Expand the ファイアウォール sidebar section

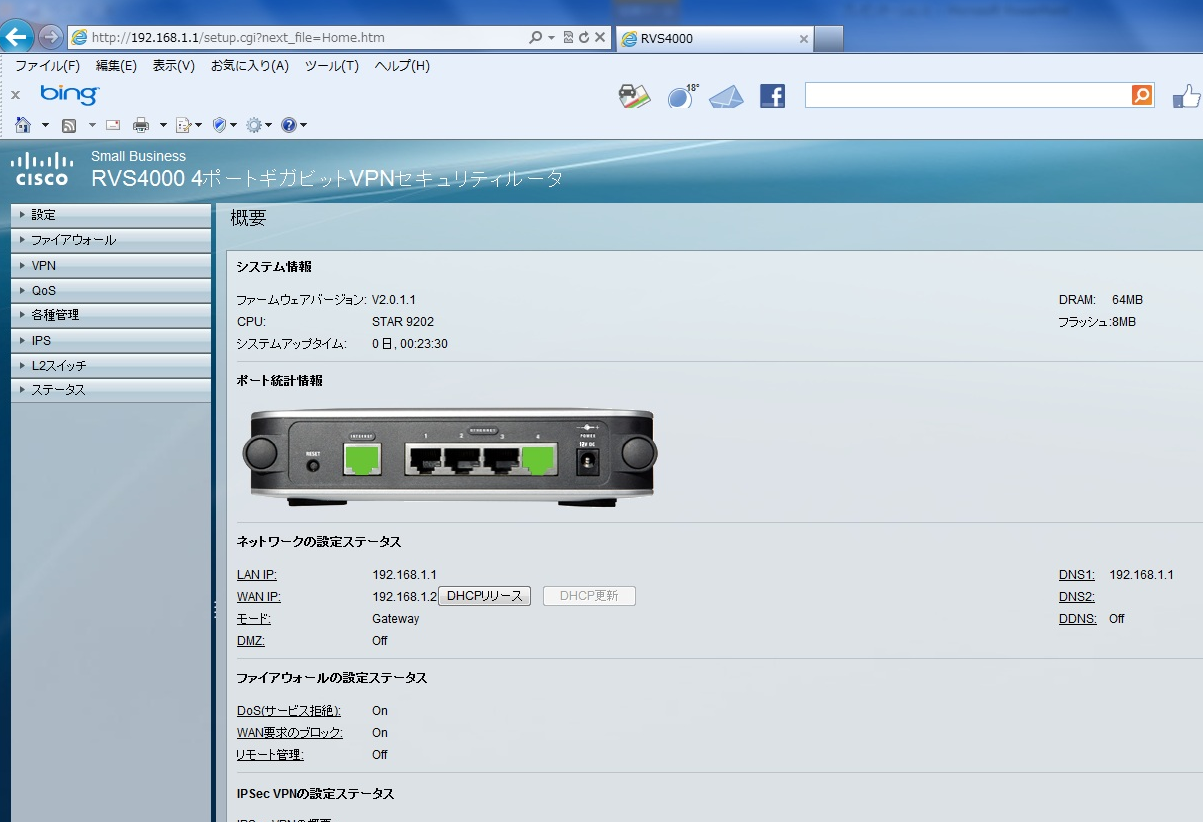tap(111, 240)
